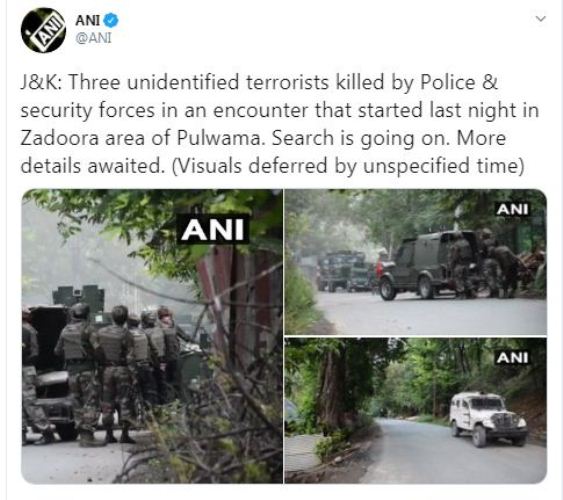This screenshot has width=563, height=500.
Task: Open the ANI profile avatar
Action: click(43, 30)
